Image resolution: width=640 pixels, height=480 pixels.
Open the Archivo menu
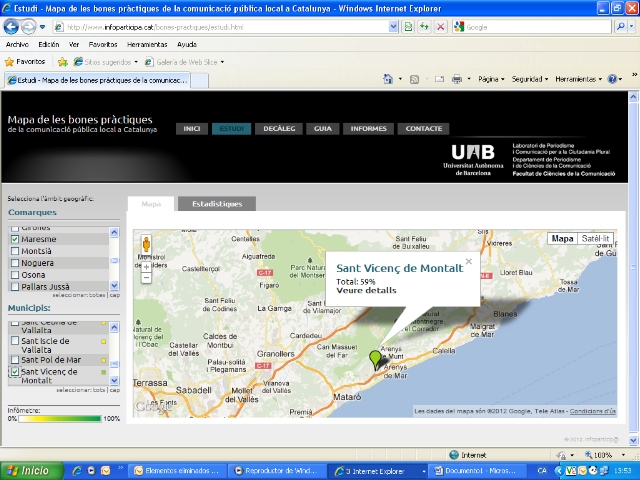coord(17,44)
